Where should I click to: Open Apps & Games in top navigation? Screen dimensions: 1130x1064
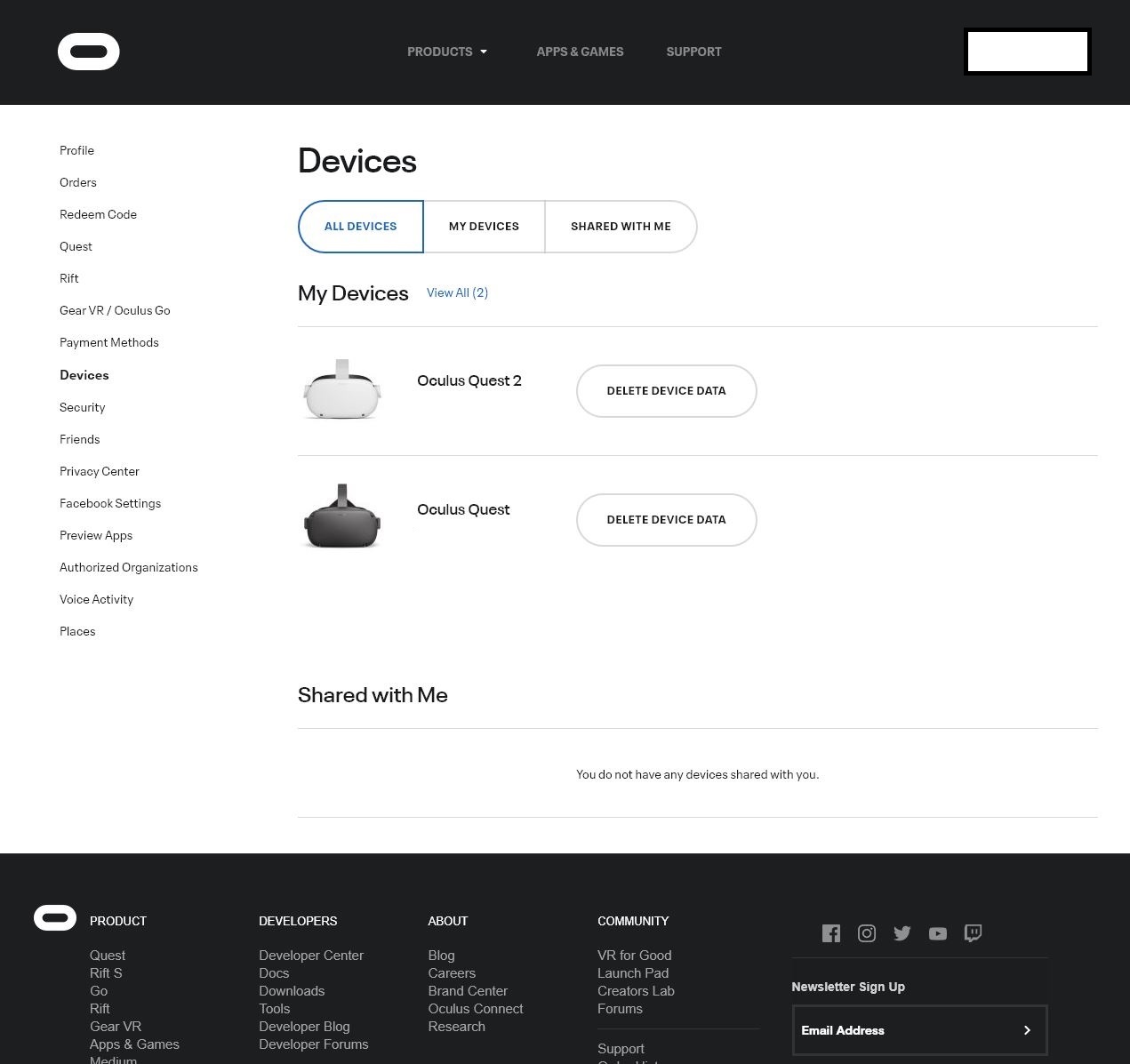[x=580, y=52]
